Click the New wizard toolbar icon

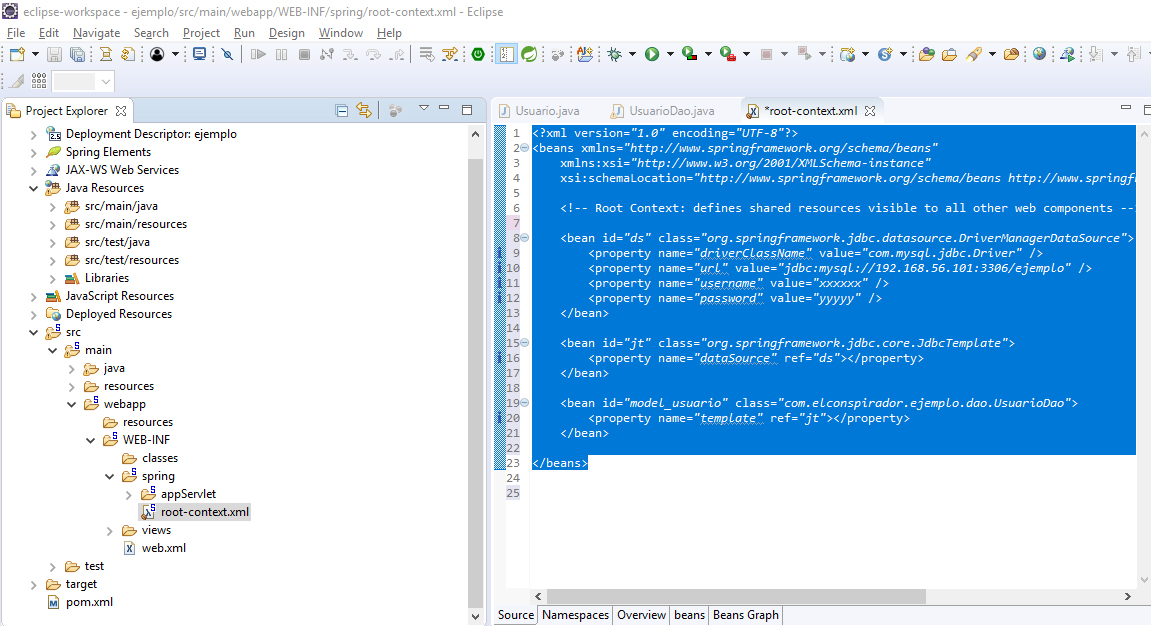(x=17, y=54)
